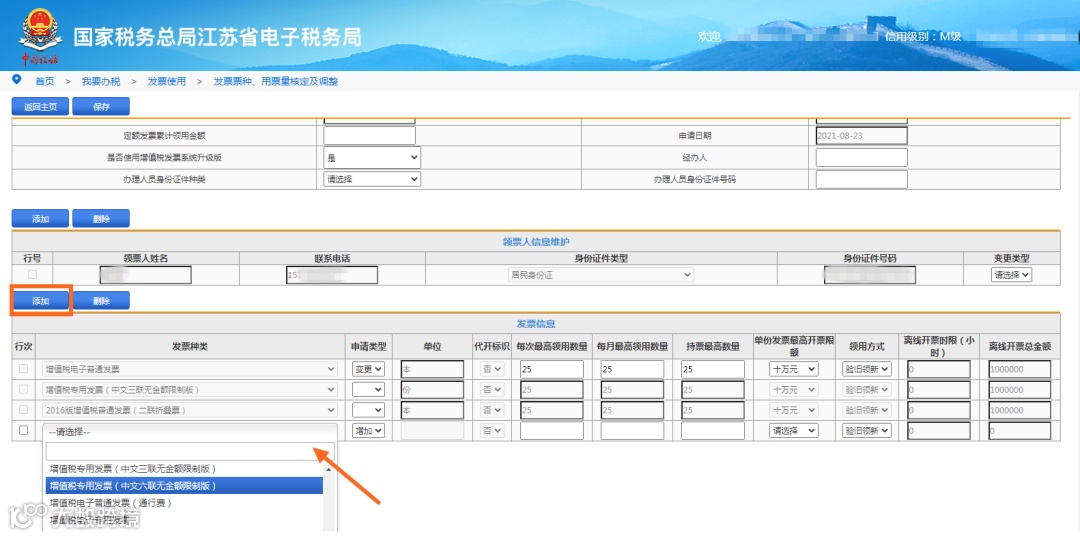Viewport: 1080px width, 537px height.
Task: Click the location pin icon in breadcrumb
Action: pos(17,80)
